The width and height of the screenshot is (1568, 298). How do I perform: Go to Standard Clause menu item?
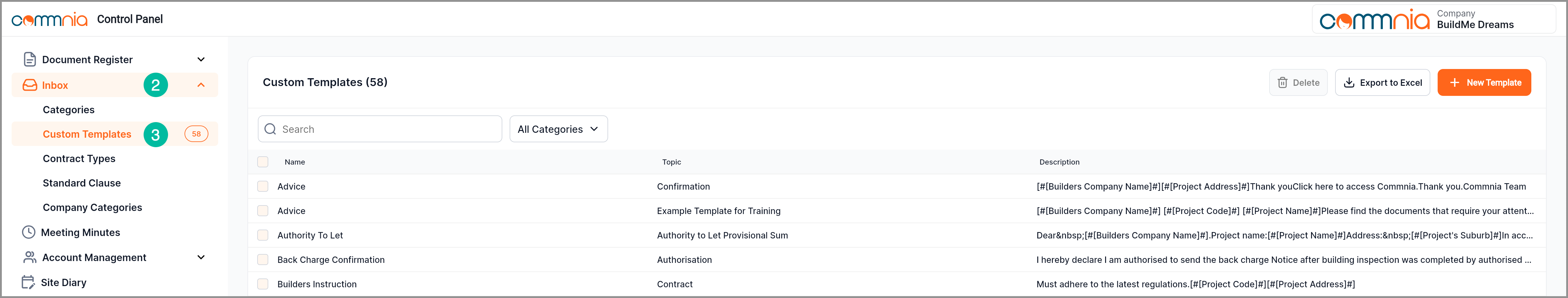(82, 183)
